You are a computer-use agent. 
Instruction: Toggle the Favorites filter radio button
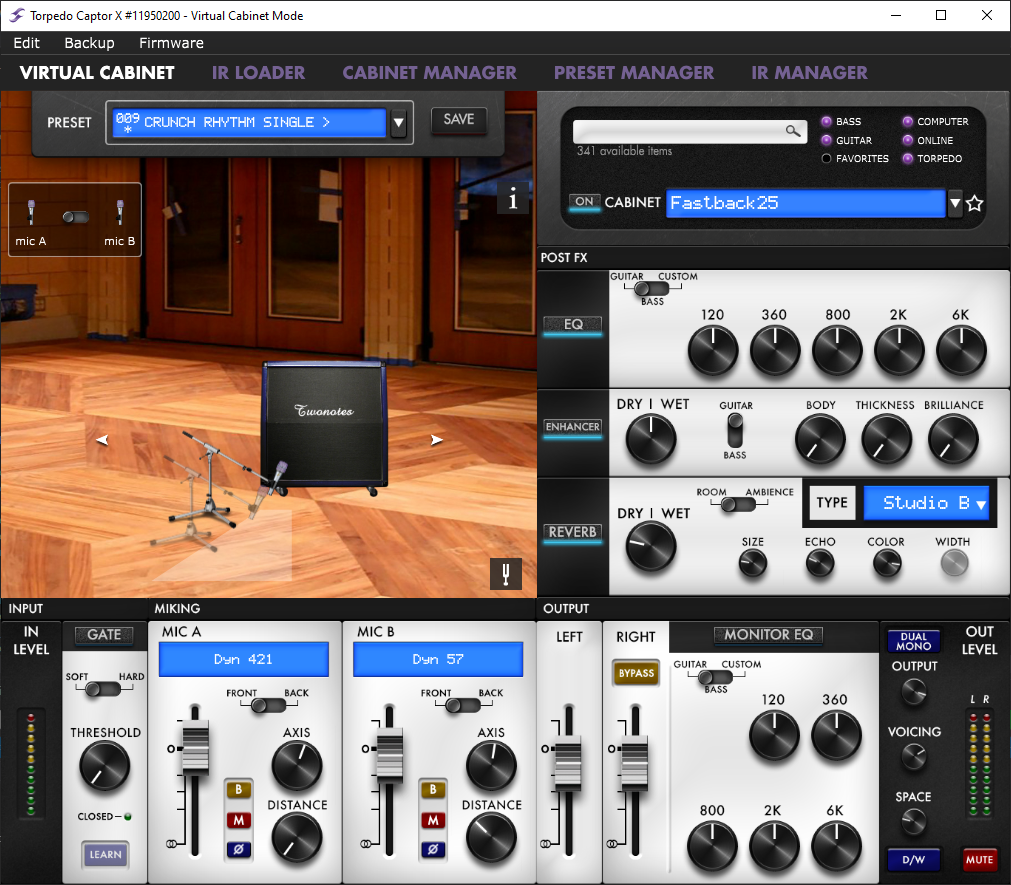point(827,159)
